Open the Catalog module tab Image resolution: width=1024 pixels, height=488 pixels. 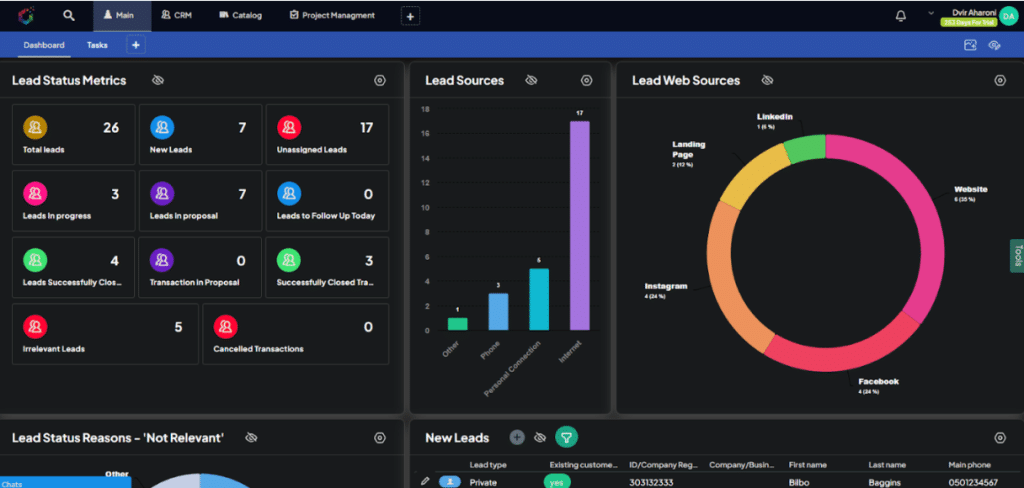coord(240,16)
